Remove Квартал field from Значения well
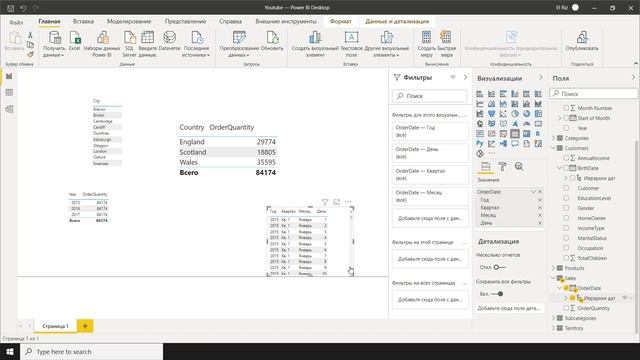 pyautogui.click(x=540, y=208)
